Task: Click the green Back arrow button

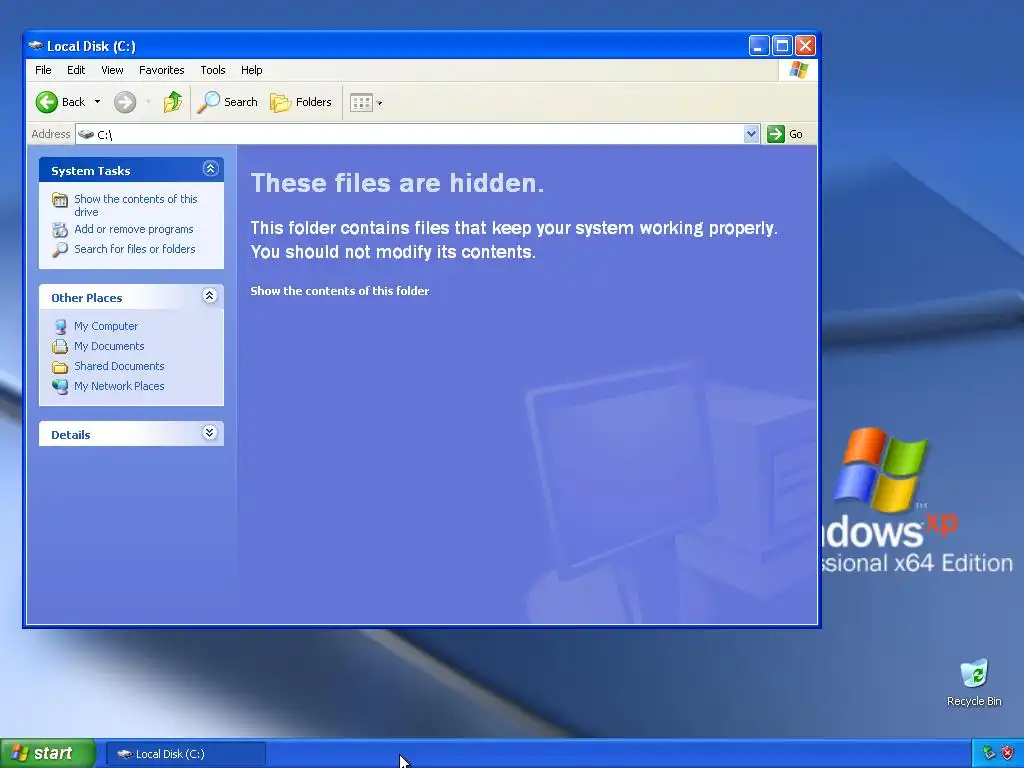Action: pyautogui.click(x=46, y=102)
